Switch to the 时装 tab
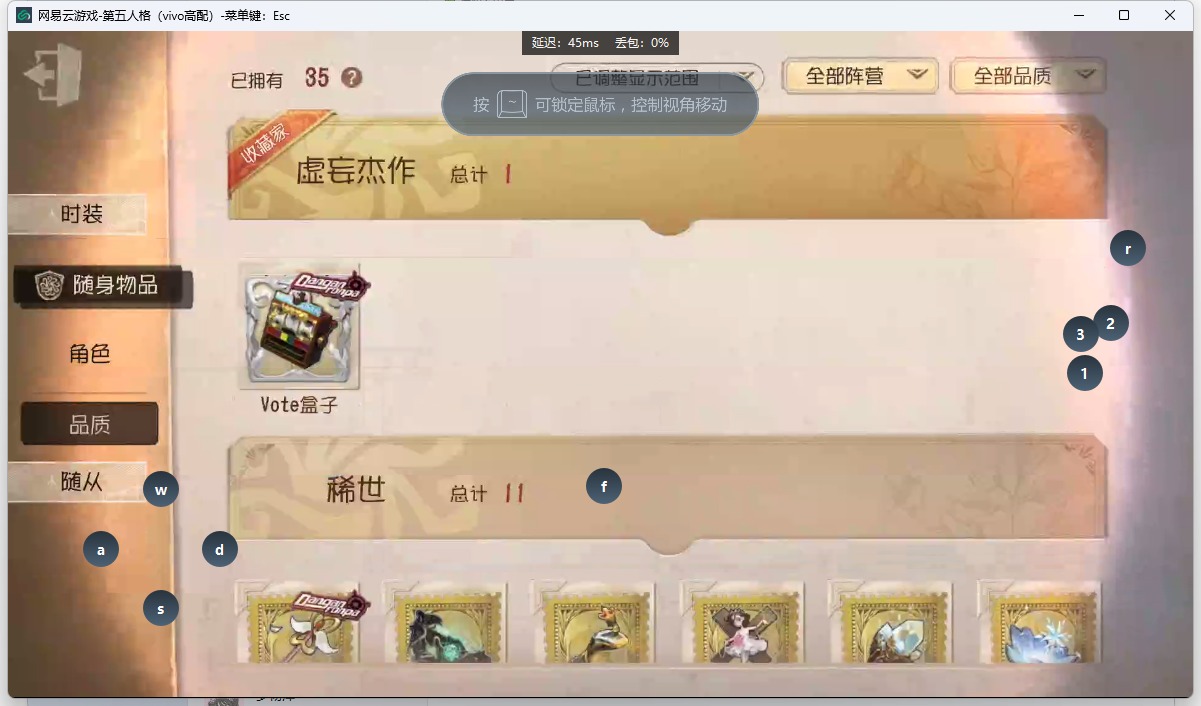This screenshot has height=706, width=1201. 78,214
